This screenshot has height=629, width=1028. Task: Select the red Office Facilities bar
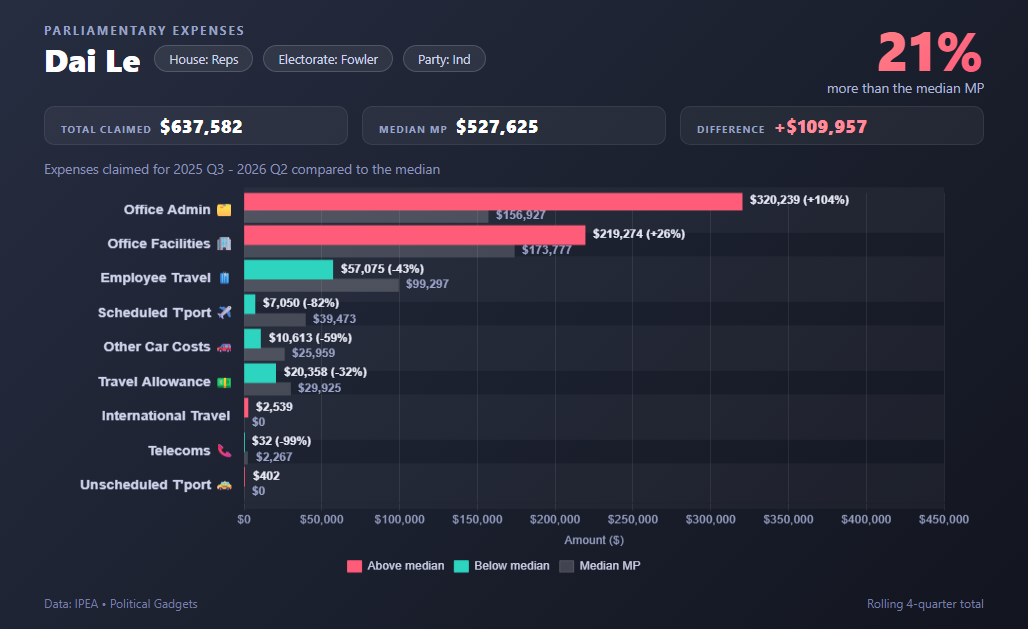pos(414,235)
